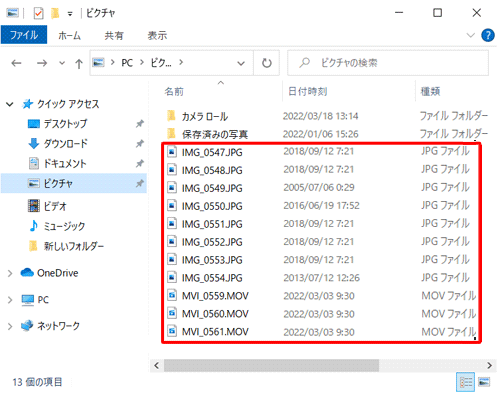
Task: Open the ファイル menu tab
Action: 24,35
